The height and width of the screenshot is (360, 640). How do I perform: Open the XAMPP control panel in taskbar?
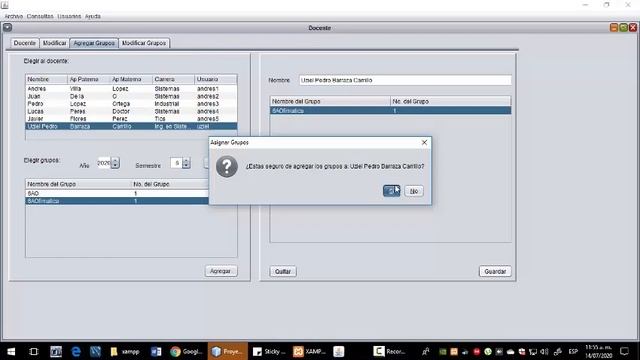click(310, 351)
